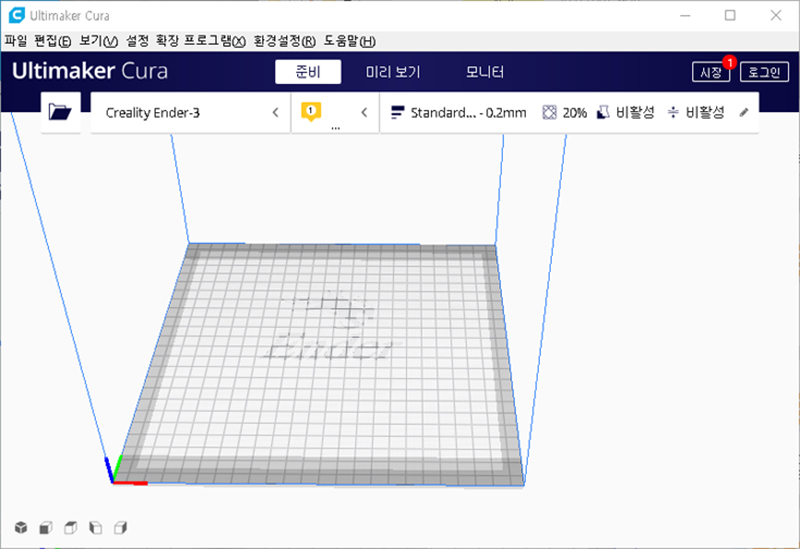Click the 로그인 button
Screen dimensions: 800x549
click(764, 72)
